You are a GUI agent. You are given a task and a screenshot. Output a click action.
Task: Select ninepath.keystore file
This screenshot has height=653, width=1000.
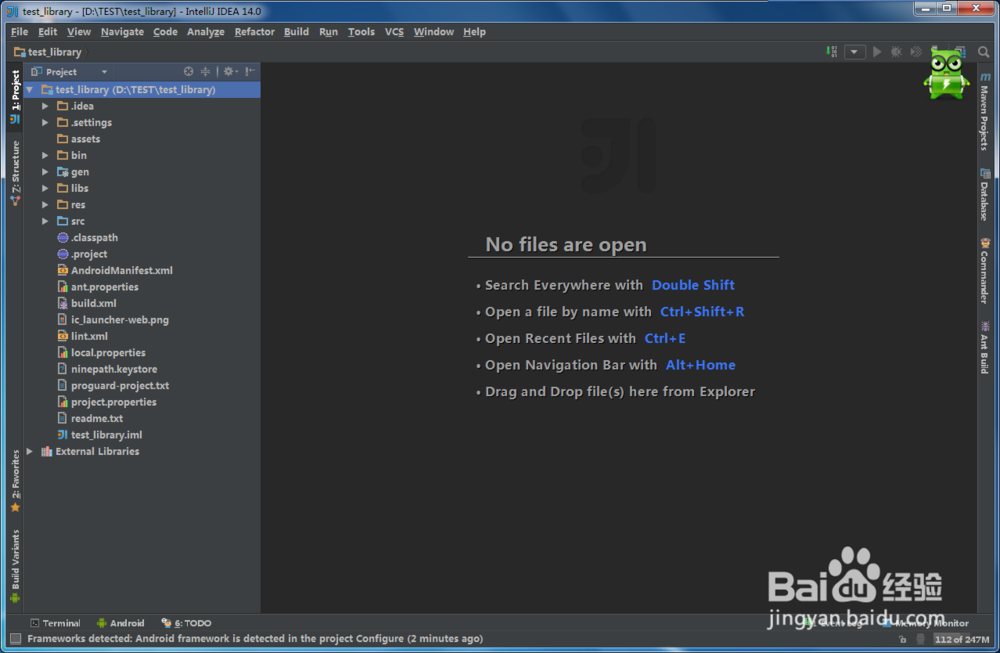(107, 369)
